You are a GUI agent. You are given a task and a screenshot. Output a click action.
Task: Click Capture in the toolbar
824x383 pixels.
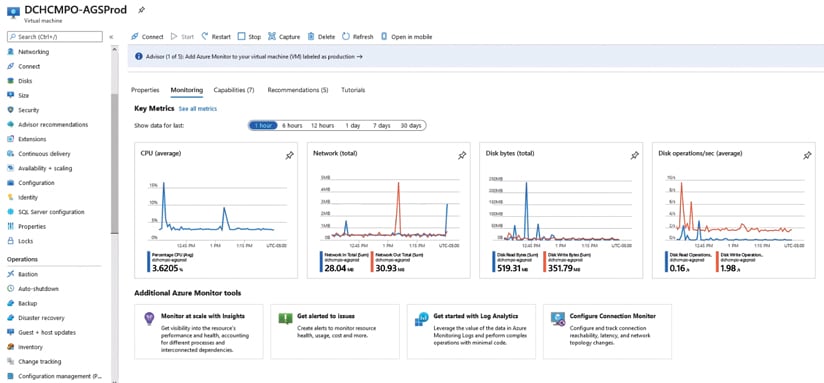click(284, 37)
